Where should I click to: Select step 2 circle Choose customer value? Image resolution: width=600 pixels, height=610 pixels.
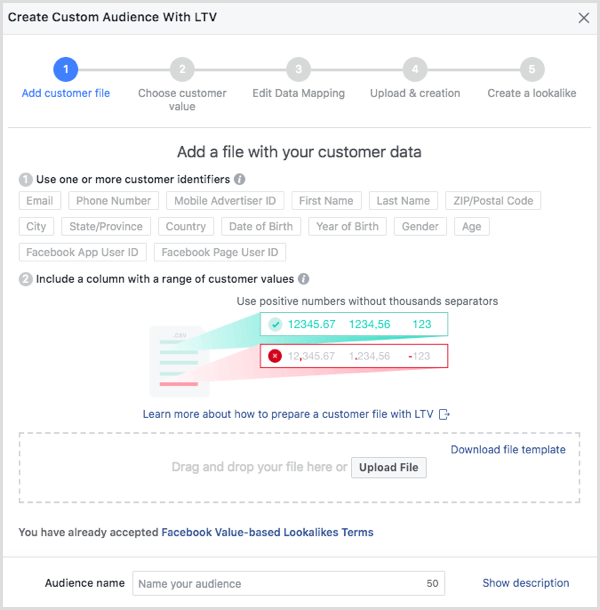(x=182, y=70)
